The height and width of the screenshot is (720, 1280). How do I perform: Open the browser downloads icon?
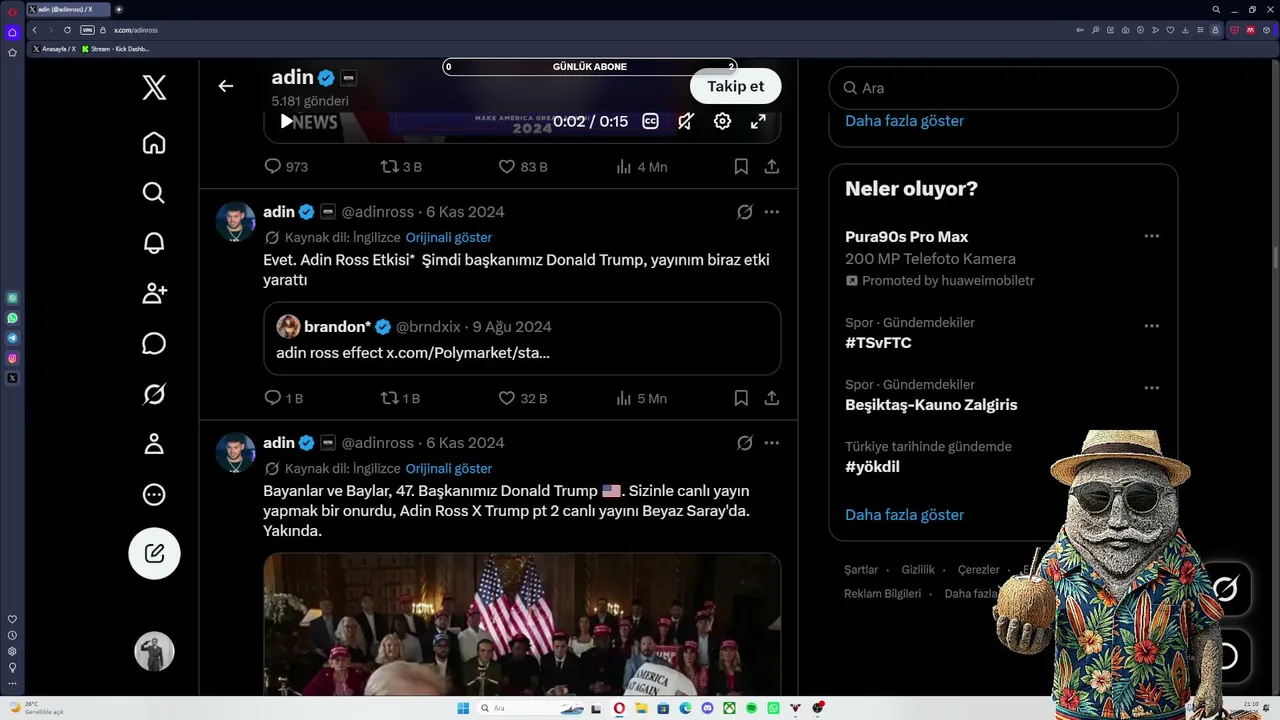tap(1185, 30)
